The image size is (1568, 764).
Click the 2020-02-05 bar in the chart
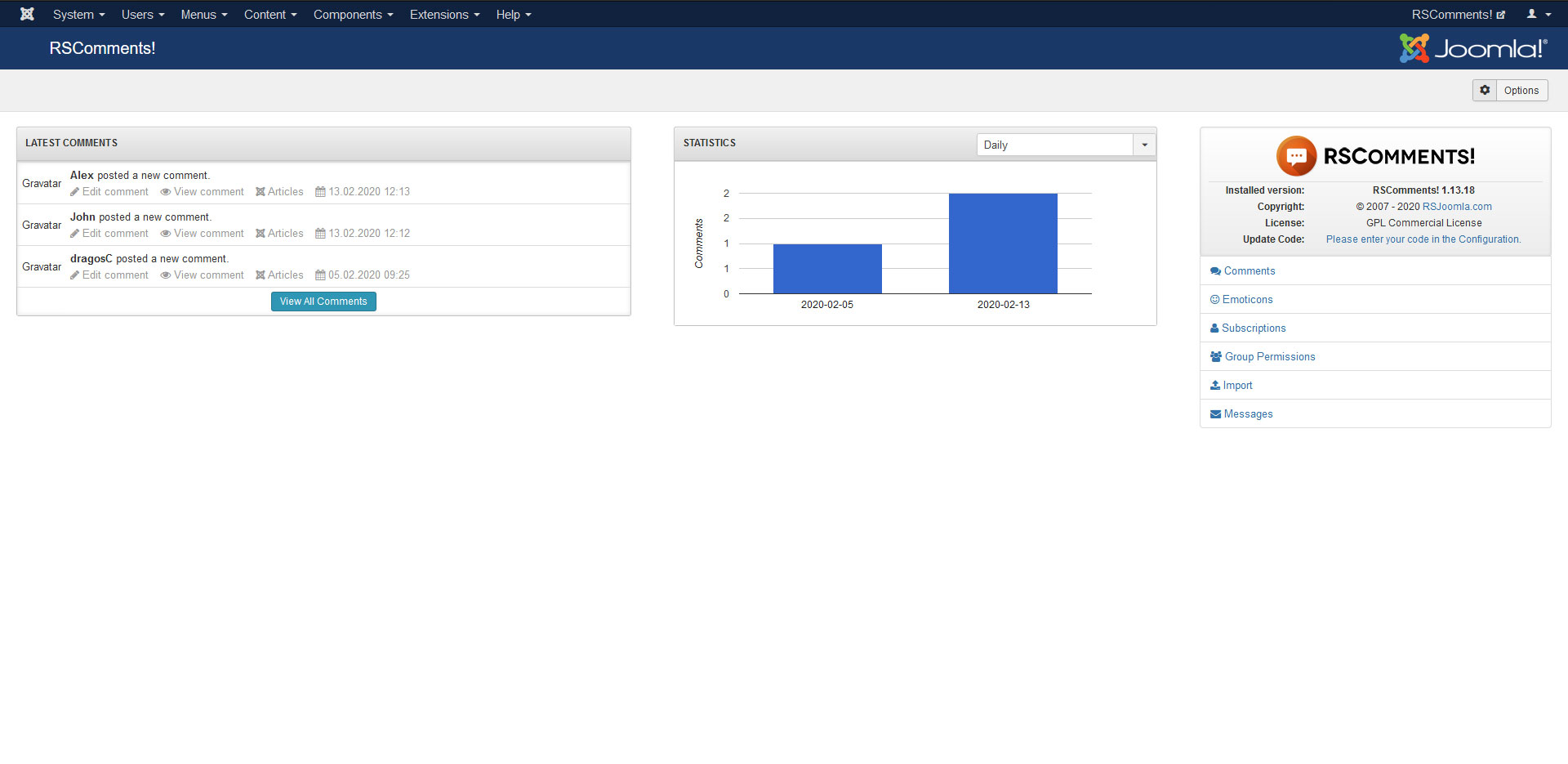(827, 269)
